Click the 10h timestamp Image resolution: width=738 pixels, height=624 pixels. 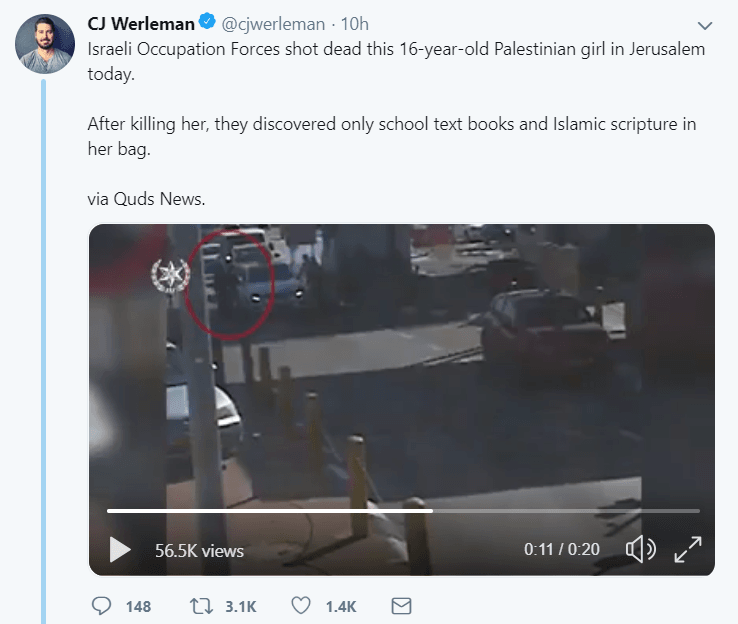point(354,24)
